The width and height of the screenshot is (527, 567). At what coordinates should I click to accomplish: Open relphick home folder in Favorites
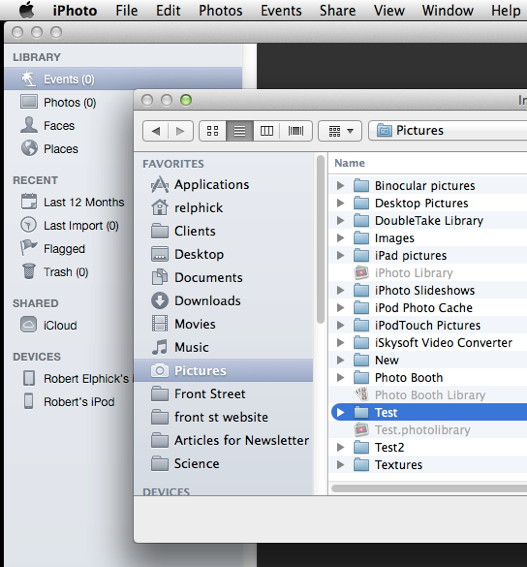[x=187, y=208]
